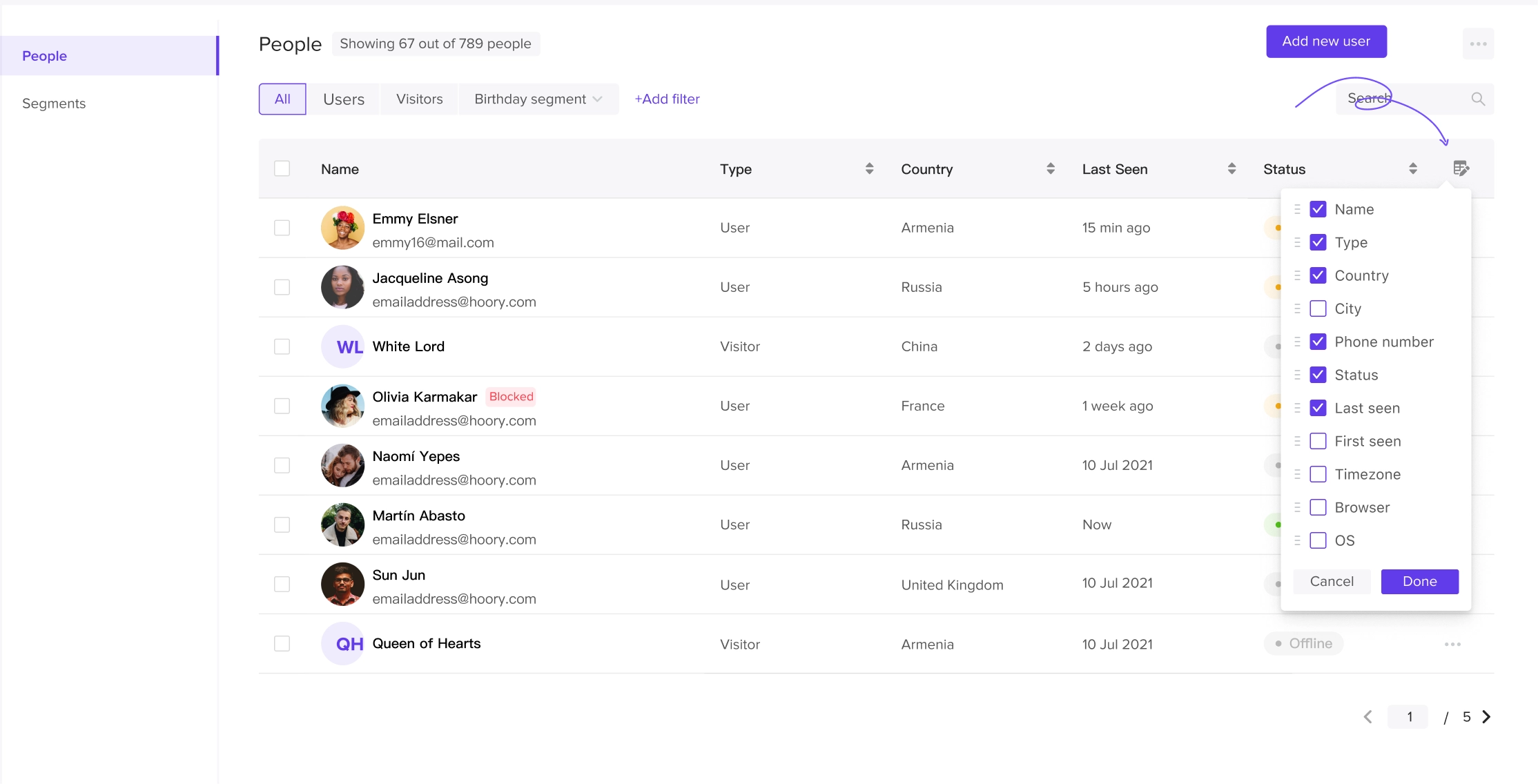Go to the next page arrow
This screenshot has height=784, width=1538.
[1486, 717]
